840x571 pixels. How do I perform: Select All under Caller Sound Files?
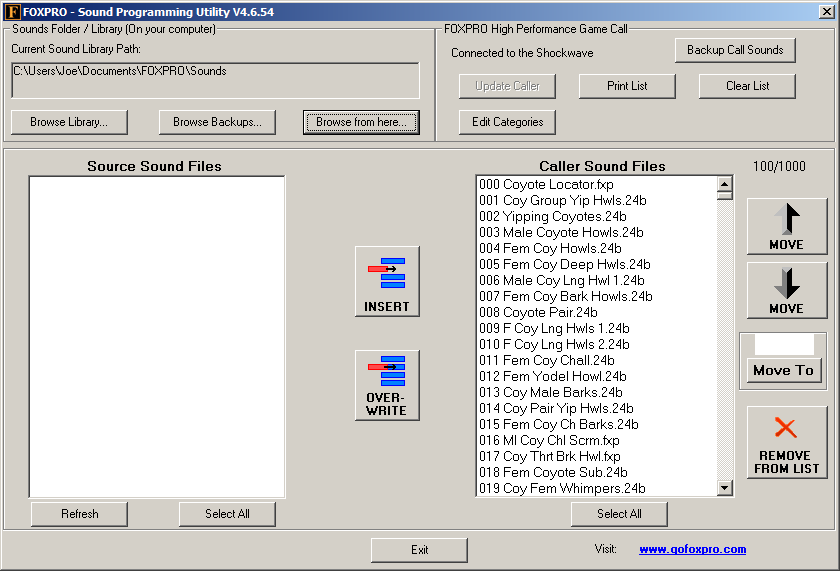(619, 514)
